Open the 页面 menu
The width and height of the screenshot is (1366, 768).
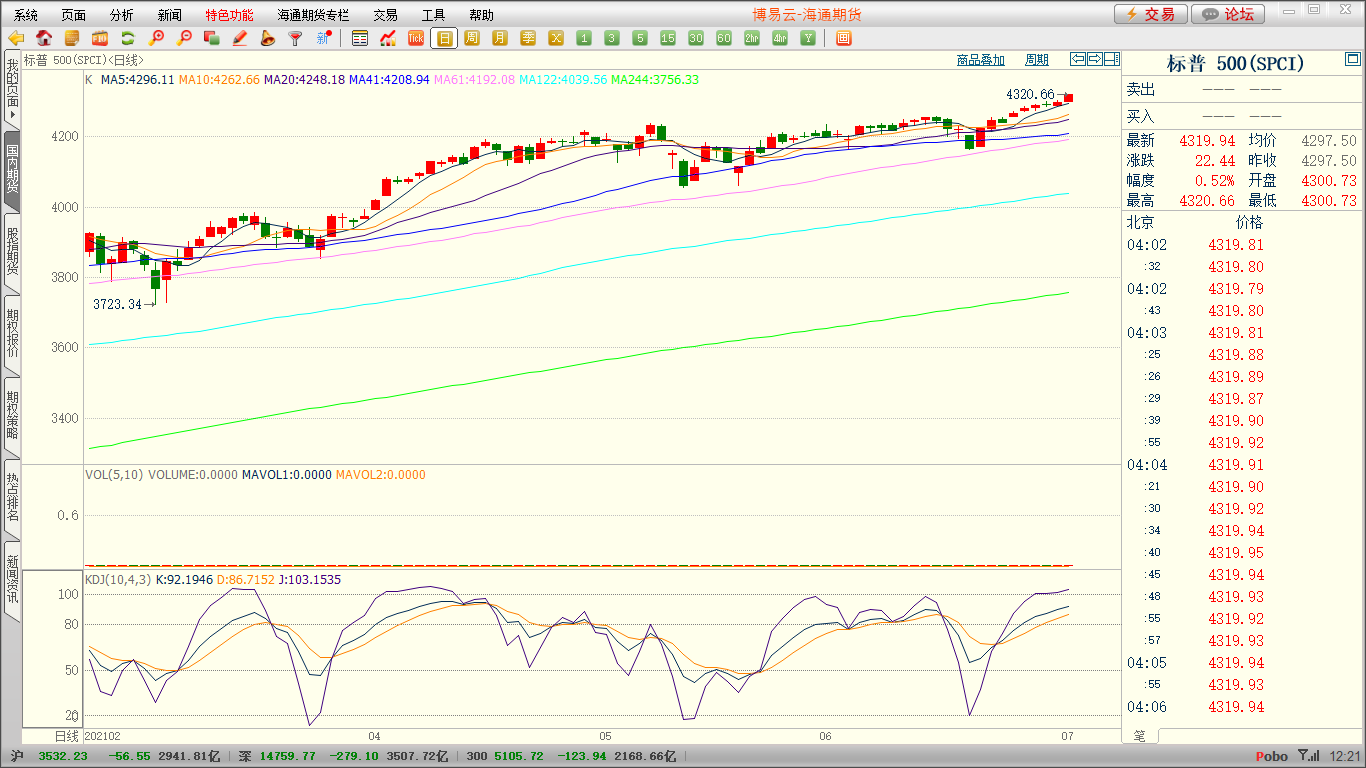pyautogui.click(x=73, y=15)
